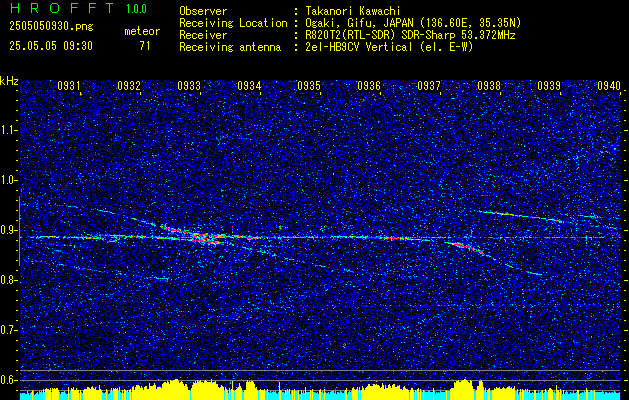Click the 0938 time marker
Screen dimensions: 629x400
pos(489,85)
